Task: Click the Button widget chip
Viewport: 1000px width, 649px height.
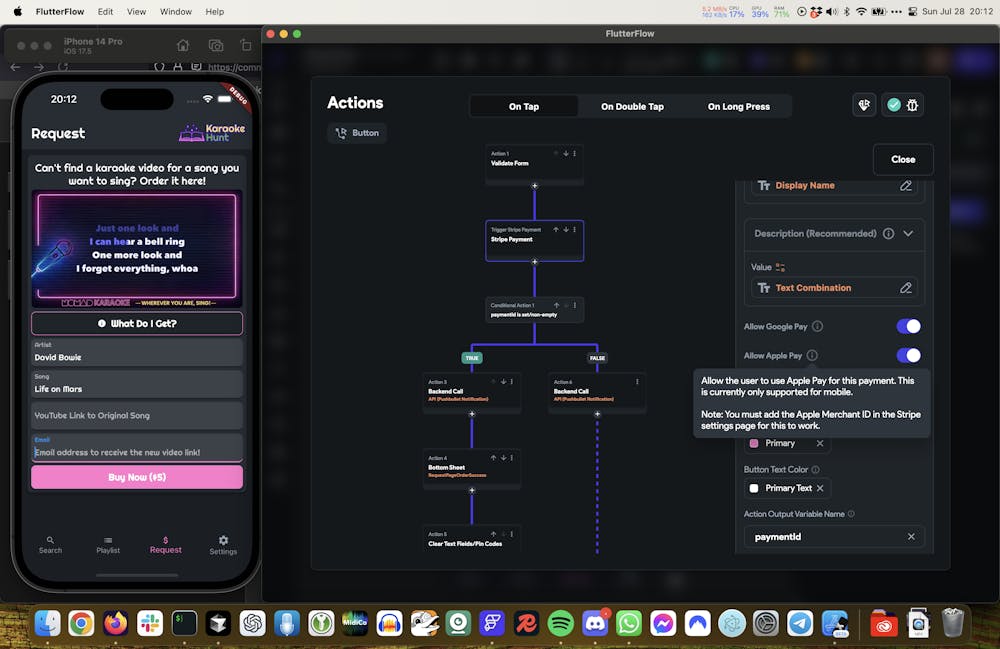Action: [x=357, y=133]
